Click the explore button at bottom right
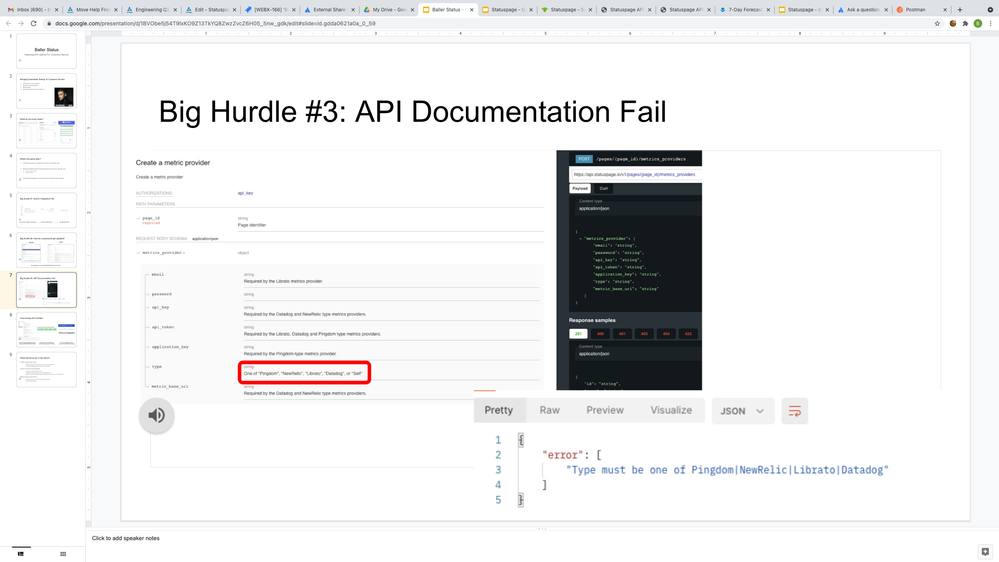Image resolution: width=999 pixels, height=562 pixels. pyautogui.click(x=985, y=552)
